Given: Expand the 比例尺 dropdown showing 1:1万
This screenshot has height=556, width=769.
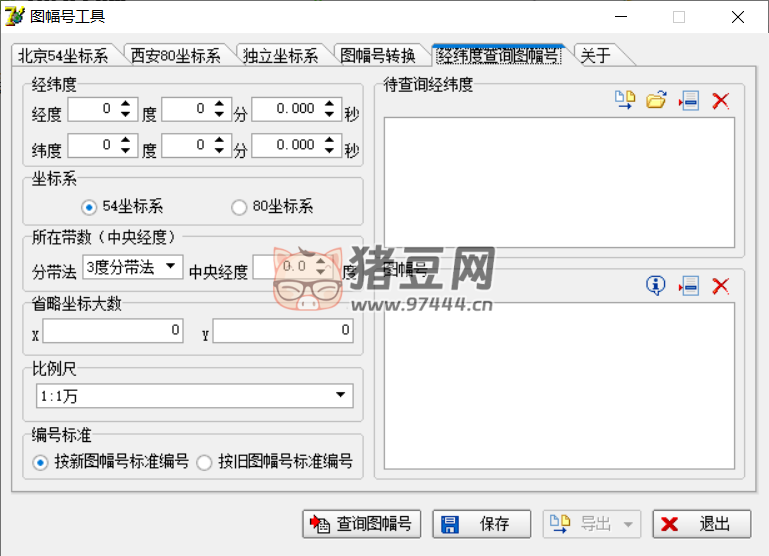Looking at the screenshot, I should tap(194, 396).
